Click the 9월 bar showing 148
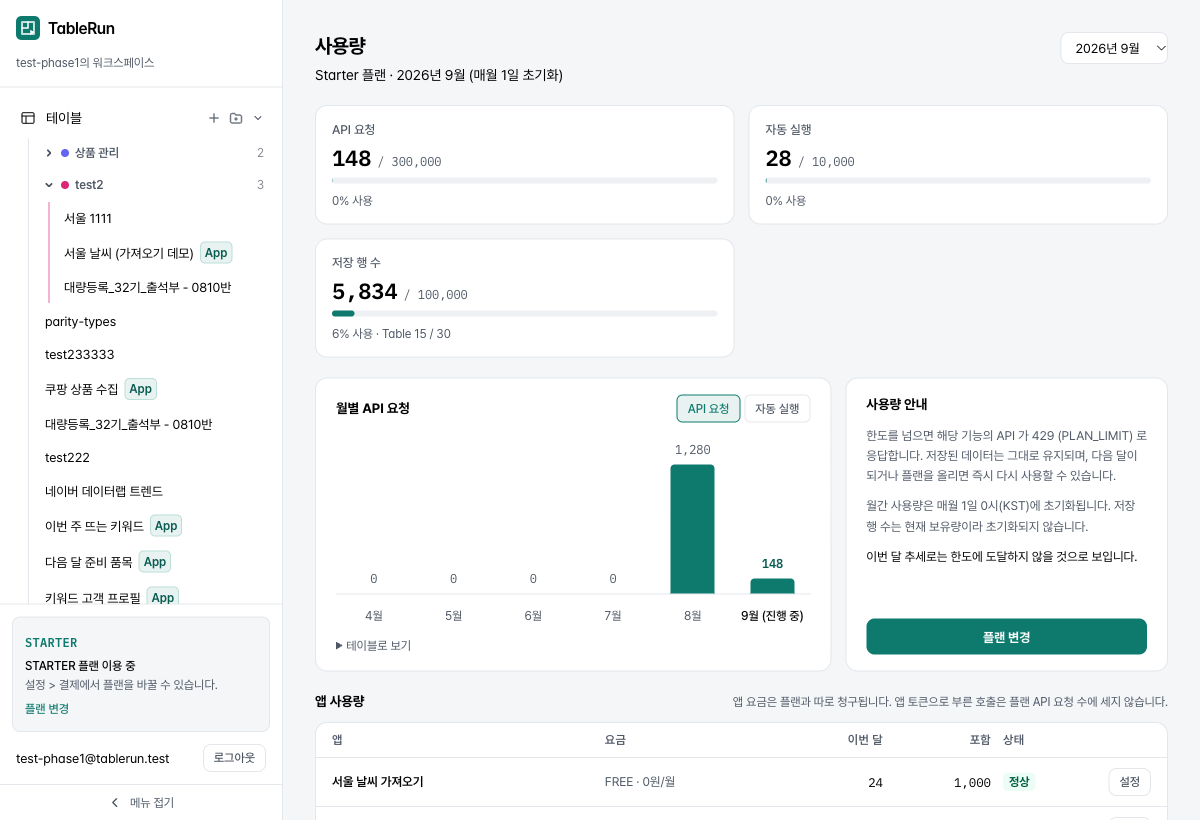Image resolution: width=1200 pixels, height=820 pixels. 772,586
